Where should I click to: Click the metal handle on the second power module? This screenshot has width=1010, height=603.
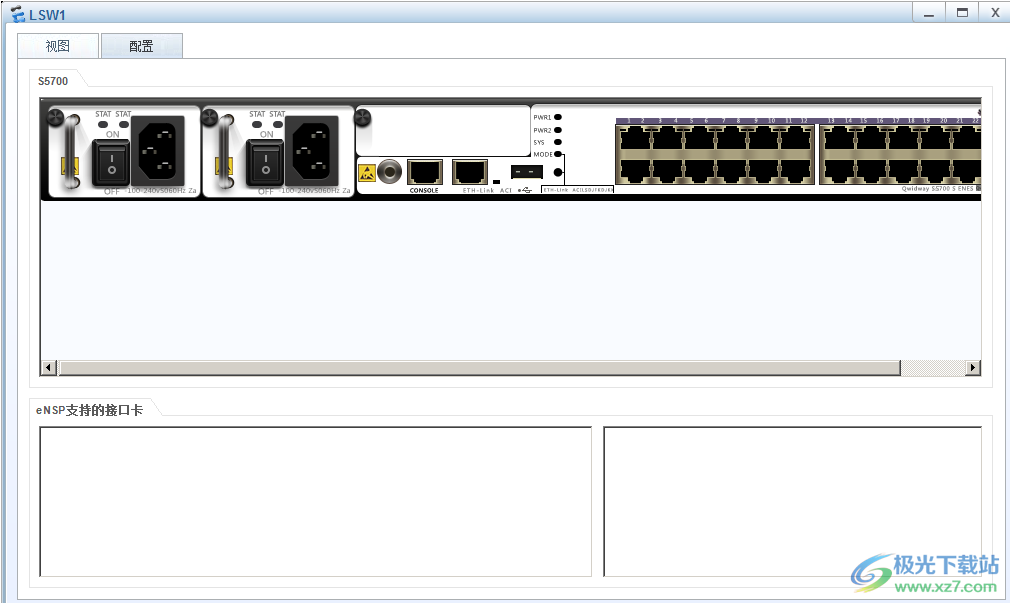point(226,152)
